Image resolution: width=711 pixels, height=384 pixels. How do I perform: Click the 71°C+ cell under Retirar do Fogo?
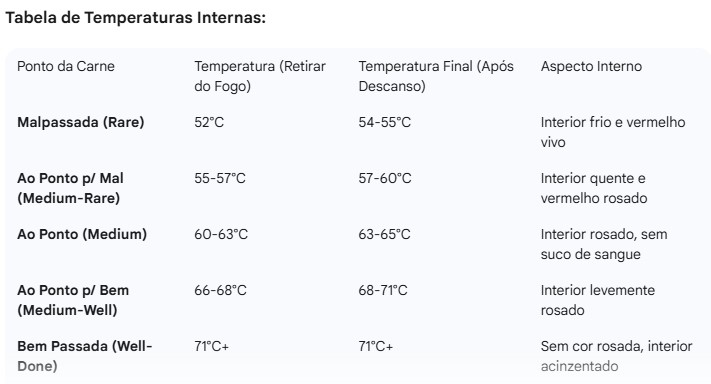pyautogui.click(x=212, y=346)
